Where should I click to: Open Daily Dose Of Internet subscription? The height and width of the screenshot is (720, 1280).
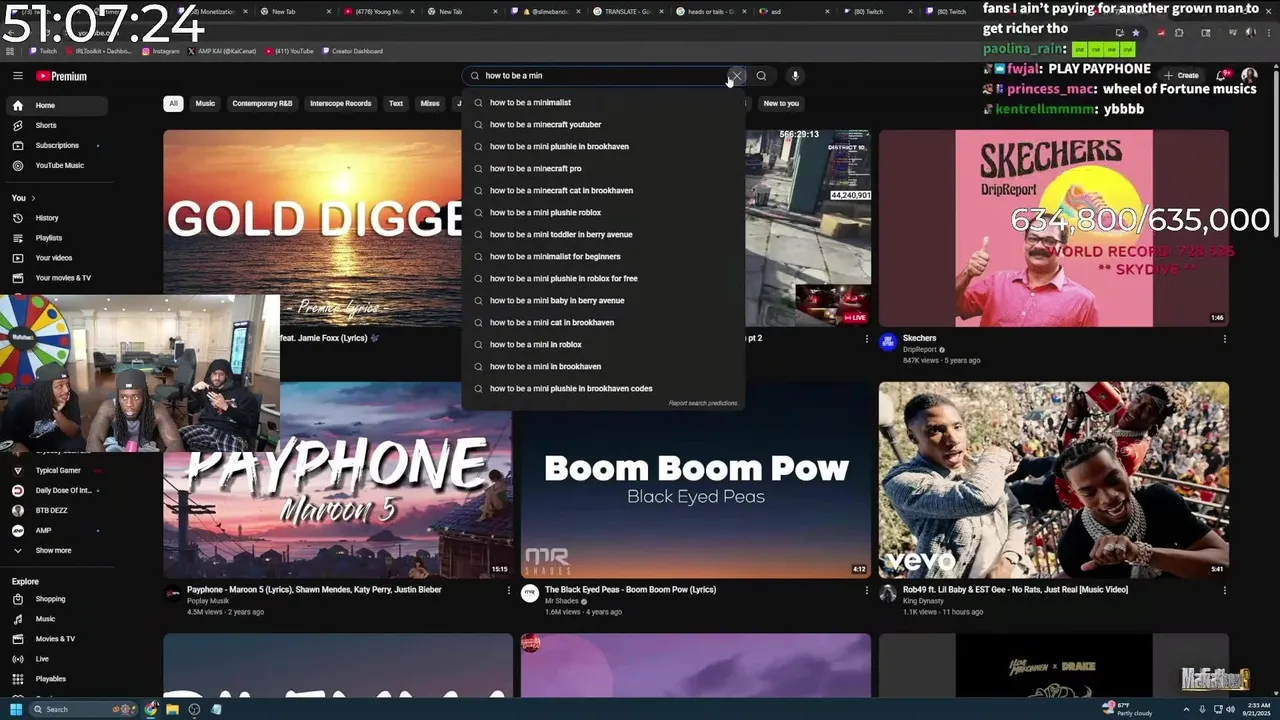coord(56,490)
